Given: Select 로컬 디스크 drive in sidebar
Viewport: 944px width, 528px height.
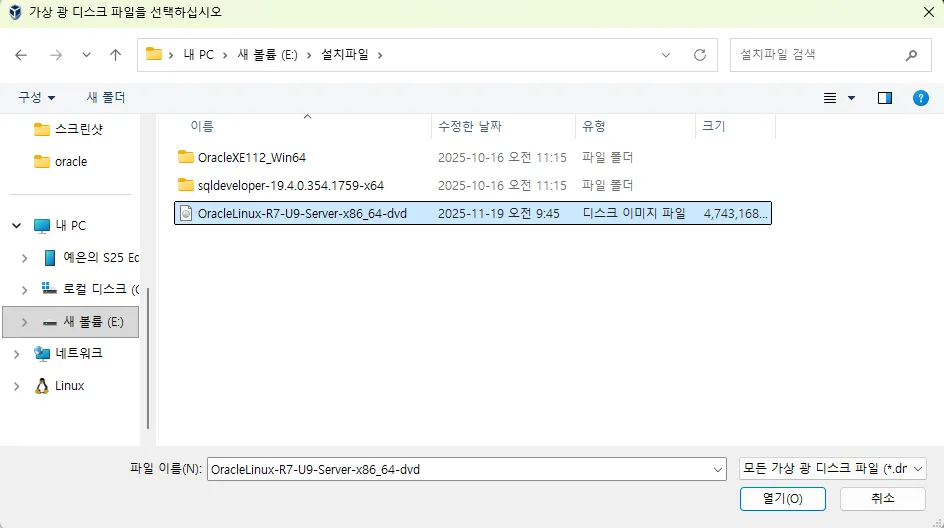Looking at the screenshot, I should tap(90, 290).
